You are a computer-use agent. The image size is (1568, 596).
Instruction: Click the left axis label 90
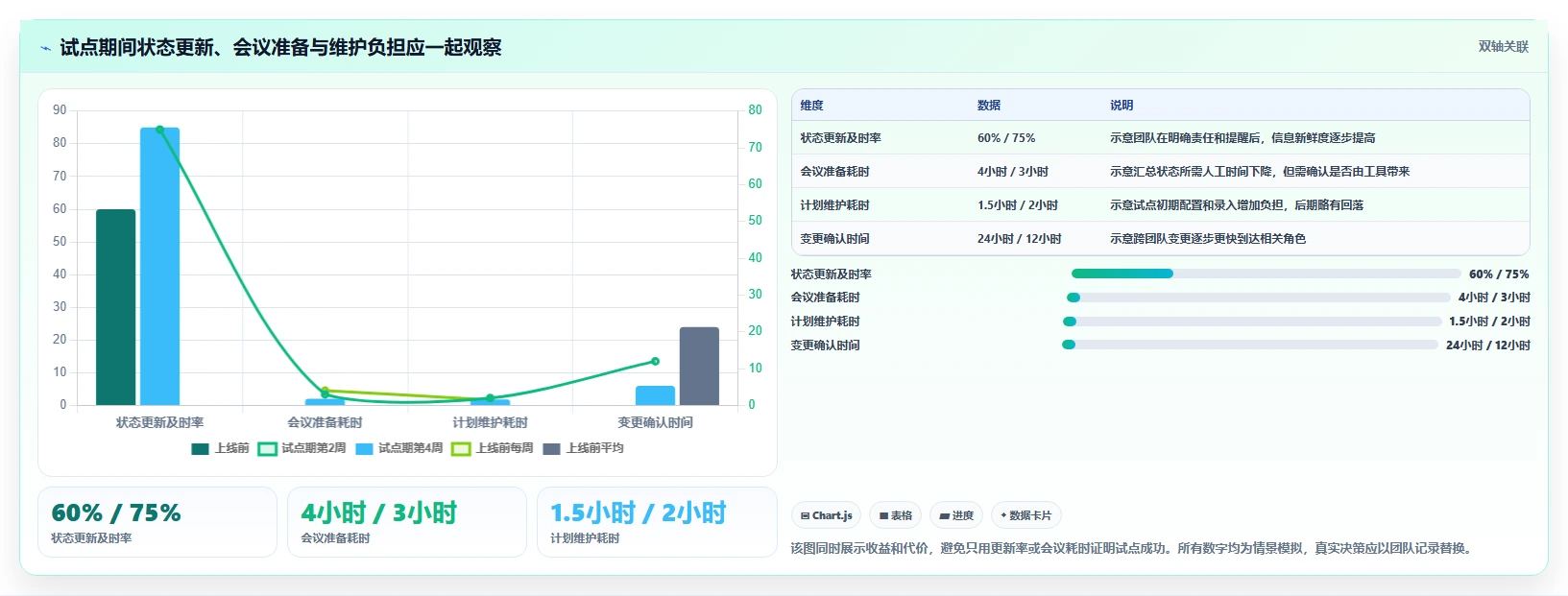tap(60, 110)
